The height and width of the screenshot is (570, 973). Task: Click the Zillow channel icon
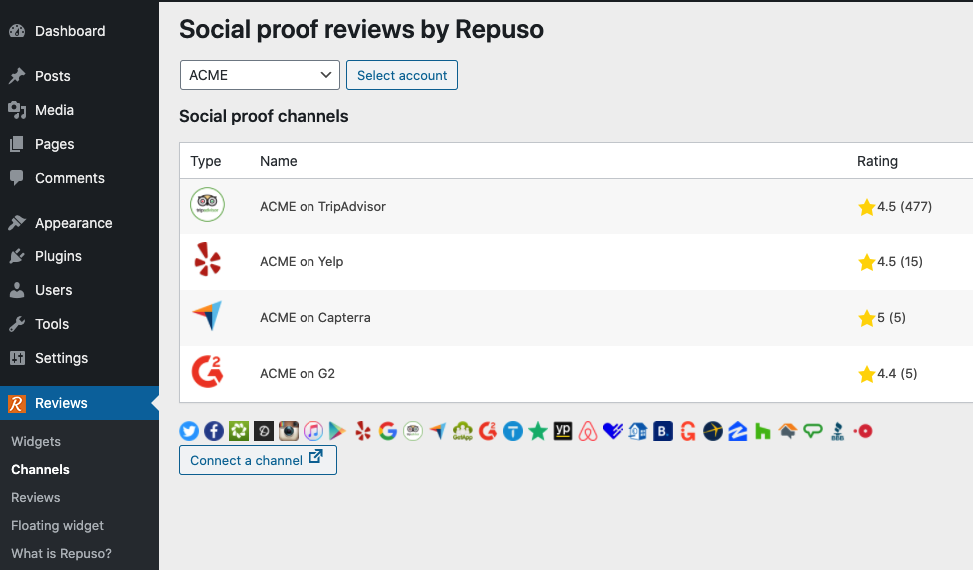coord(737,431)
